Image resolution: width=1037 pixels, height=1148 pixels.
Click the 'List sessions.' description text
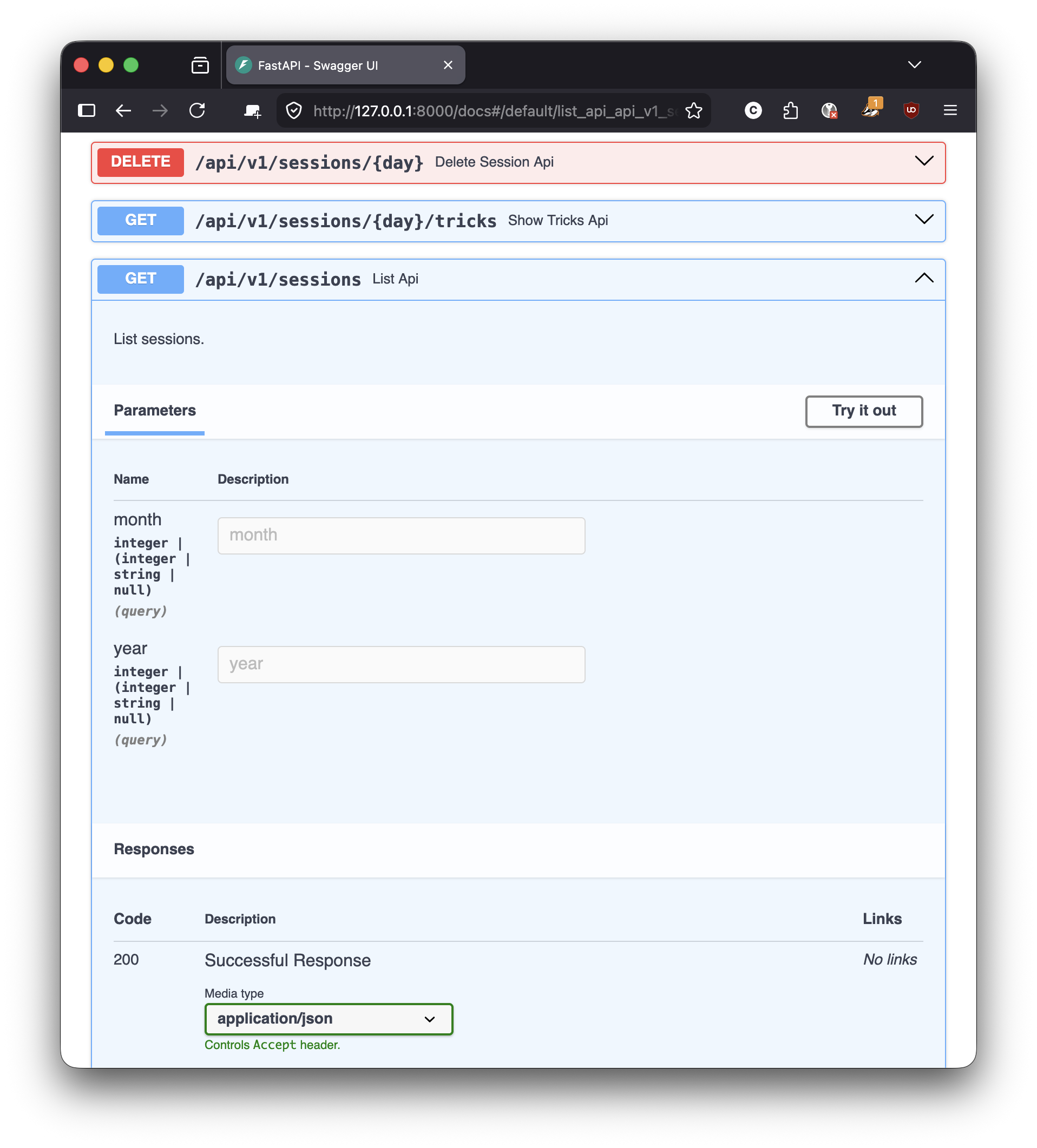[159, 339]
